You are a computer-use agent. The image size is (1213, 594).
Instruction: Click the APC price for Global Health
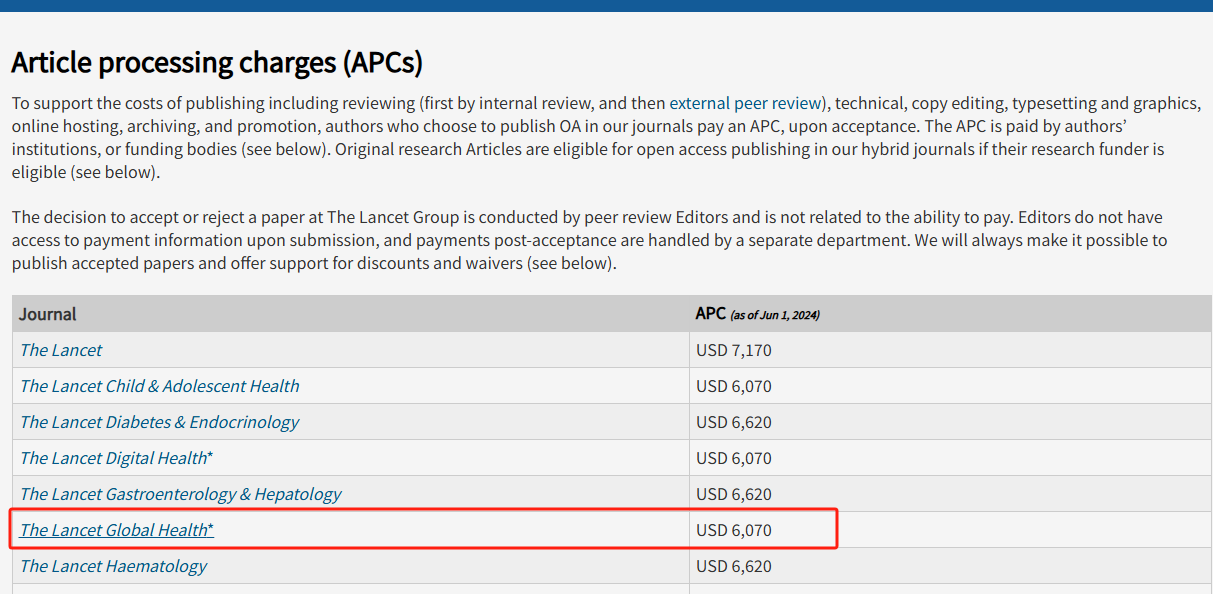[734, 530]
